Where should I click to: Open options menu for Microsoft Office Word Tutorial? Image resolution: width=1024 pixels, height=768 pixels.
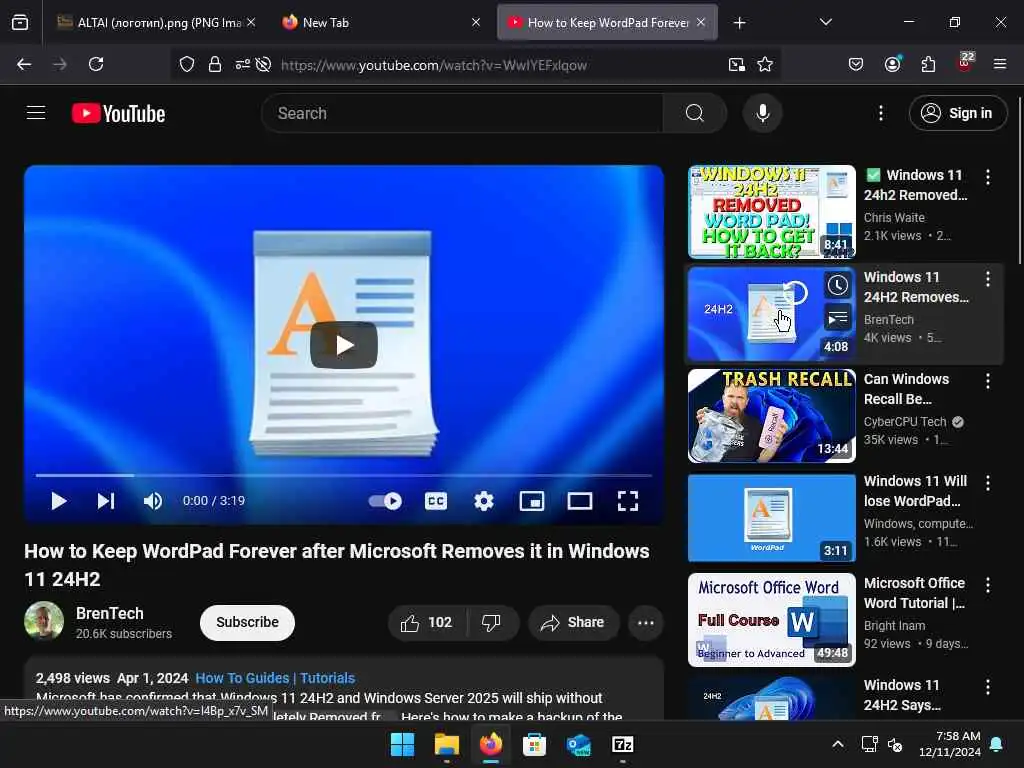tap(987, 585)
